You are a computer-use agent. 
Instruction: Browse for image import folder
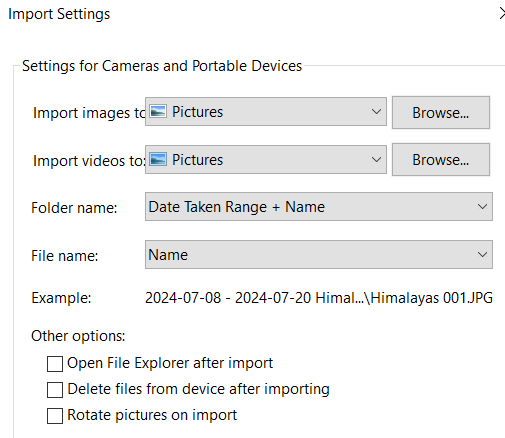click(x=441, y=113)
